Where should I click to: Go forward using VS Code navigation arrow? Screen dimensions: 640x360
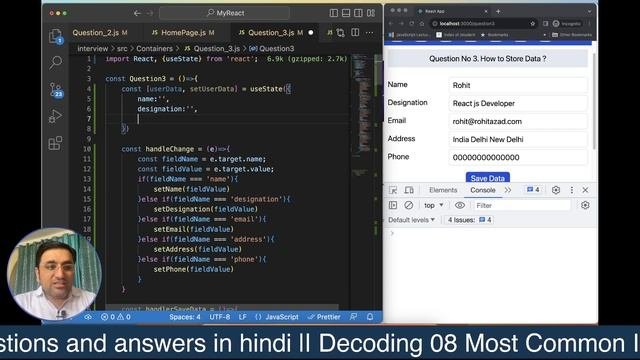point(150,13)
